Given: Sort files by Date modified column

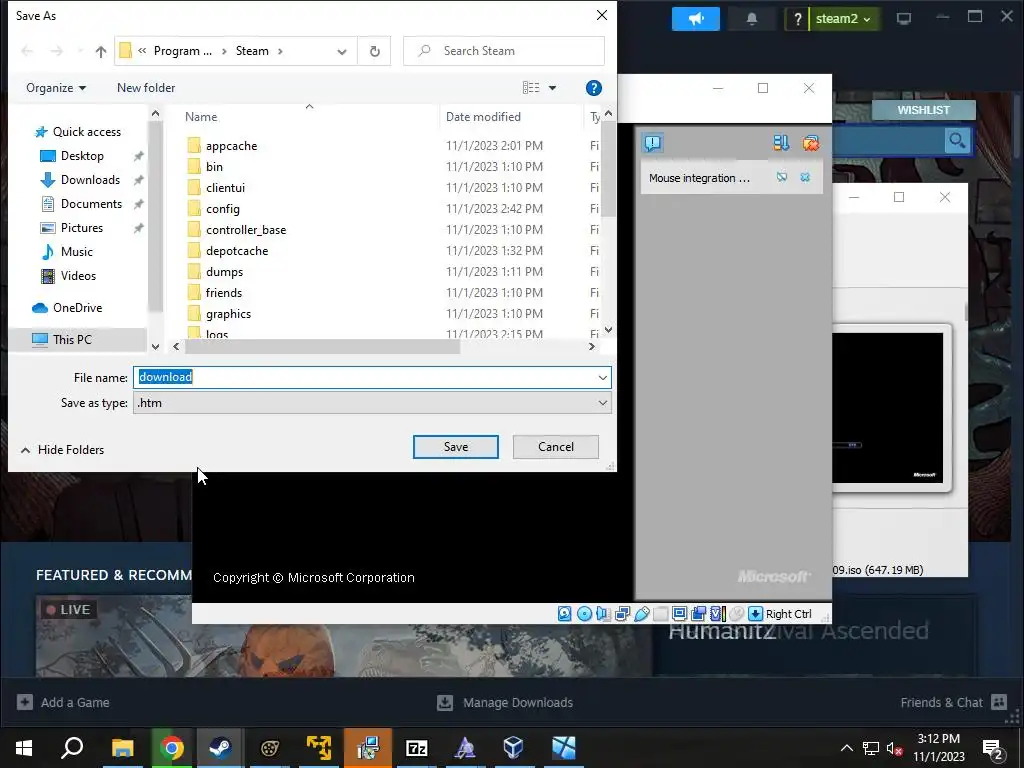Looking at the screenshot, I should pos(483,117).
